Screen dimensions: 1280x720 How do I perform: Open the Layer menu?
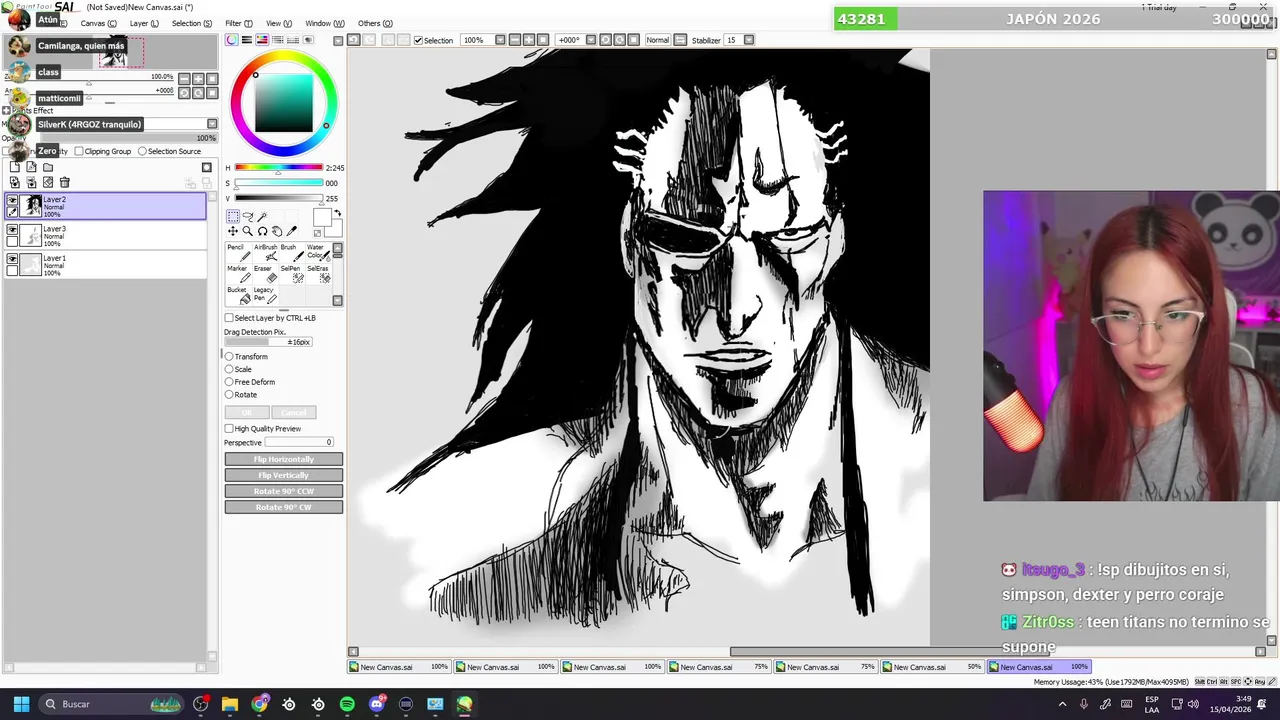tap(144, 23)
